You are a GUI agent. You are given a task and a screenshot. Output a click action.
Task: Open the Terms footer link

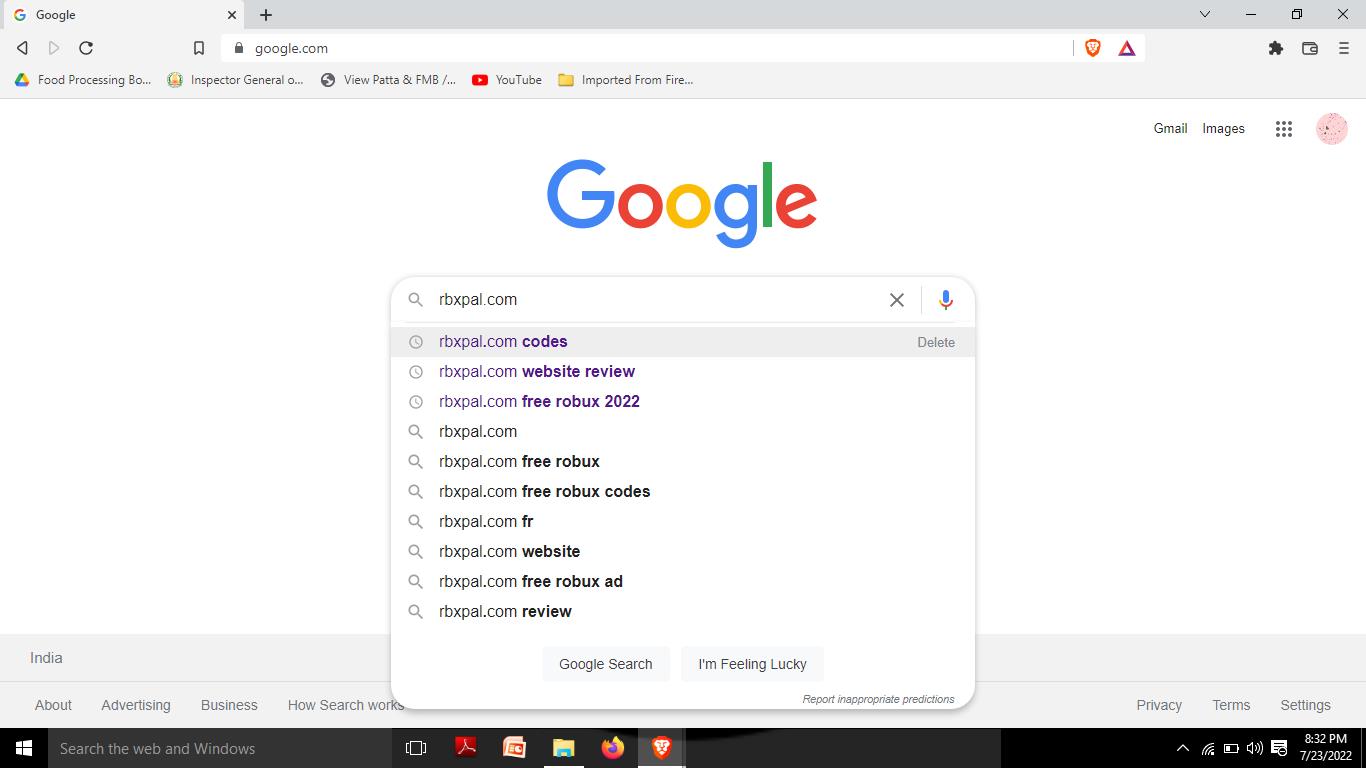click(x=1231, y=705)
